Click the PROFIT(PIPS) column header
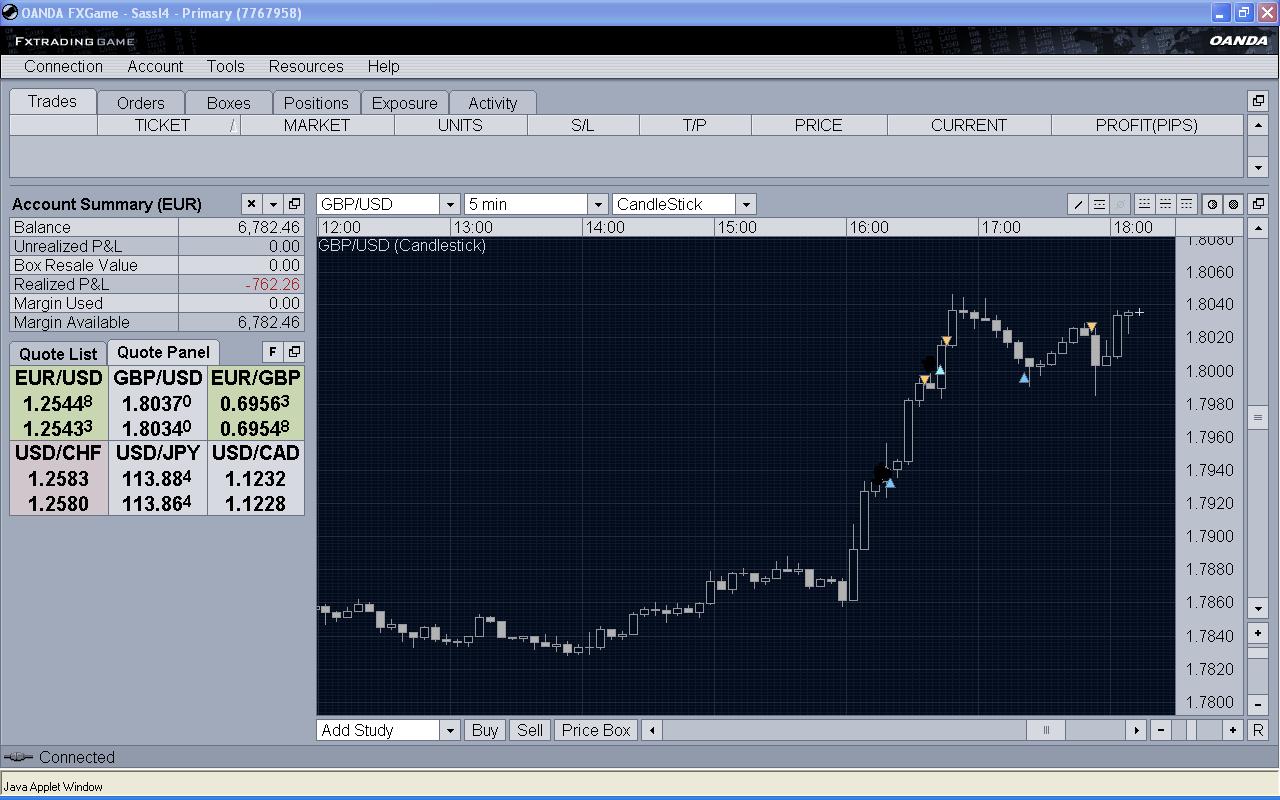This screenshot has height=800, width=1280. pyautogui.click(x=1147, y=125)
